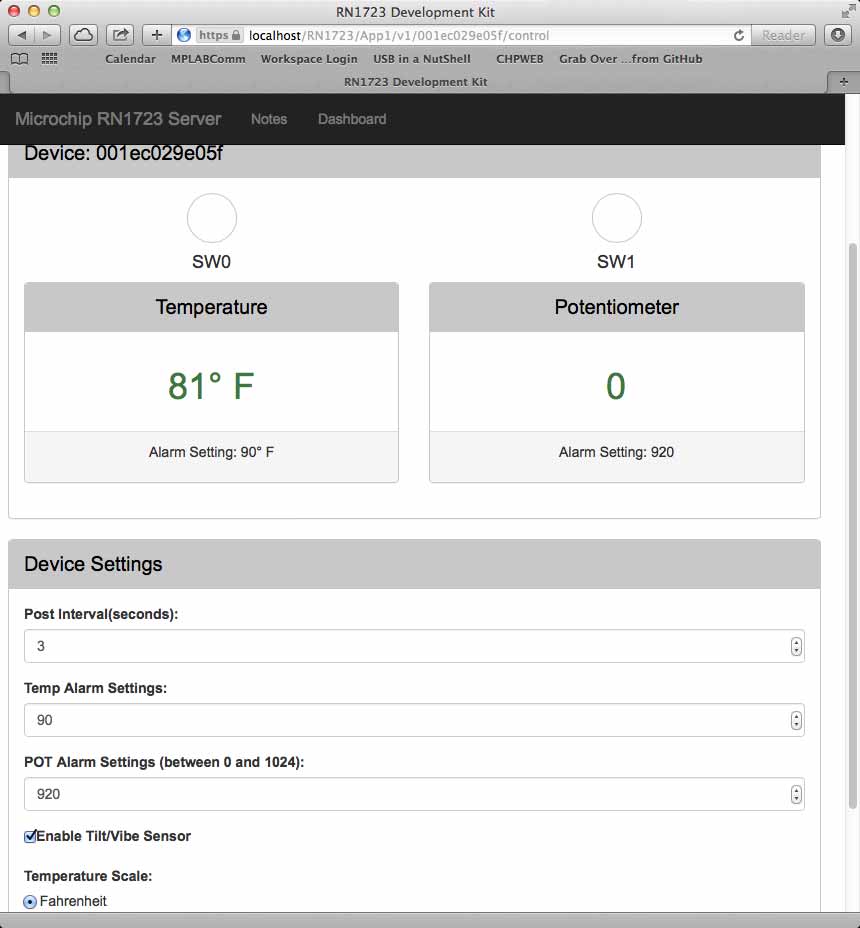The width and height of the screenshot is (860, 928).
Task: Click the Microchip RN1723 Server brand link
Action: pyautogui.click(x=118, y=119)
